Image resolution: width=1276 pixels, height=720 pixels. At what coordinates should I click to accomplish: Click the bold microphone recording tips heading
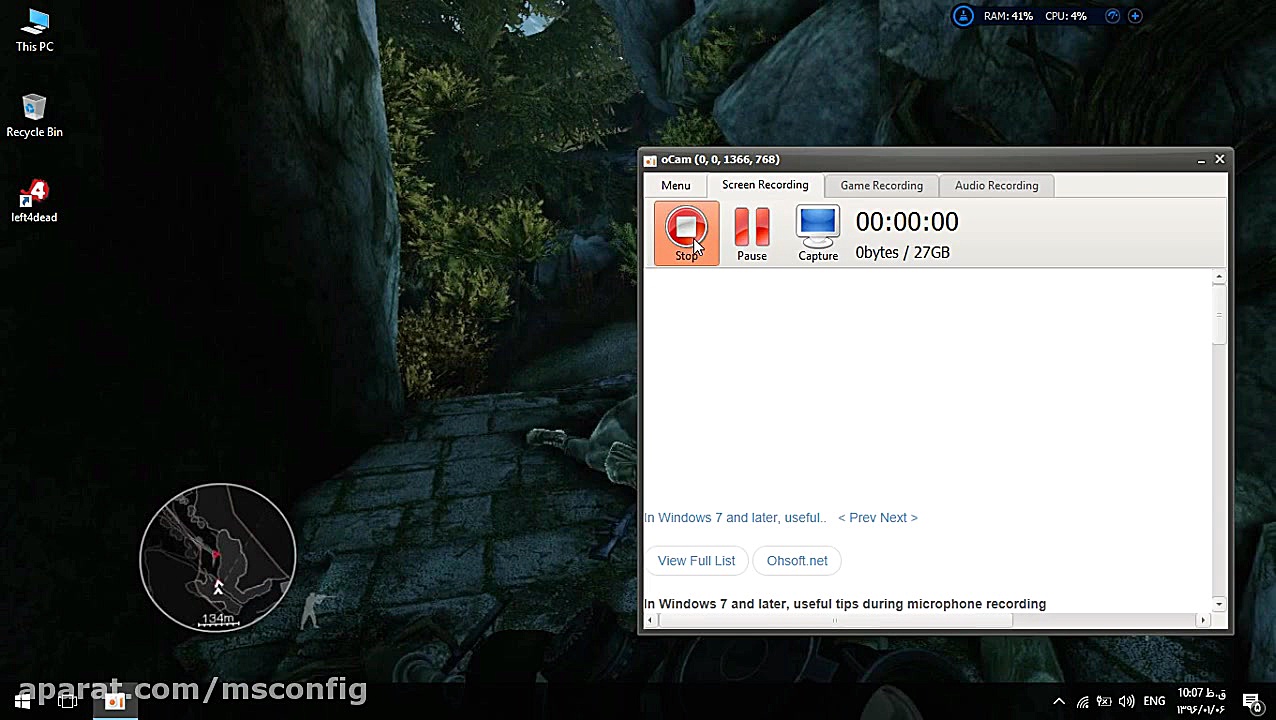pos(845,604)
